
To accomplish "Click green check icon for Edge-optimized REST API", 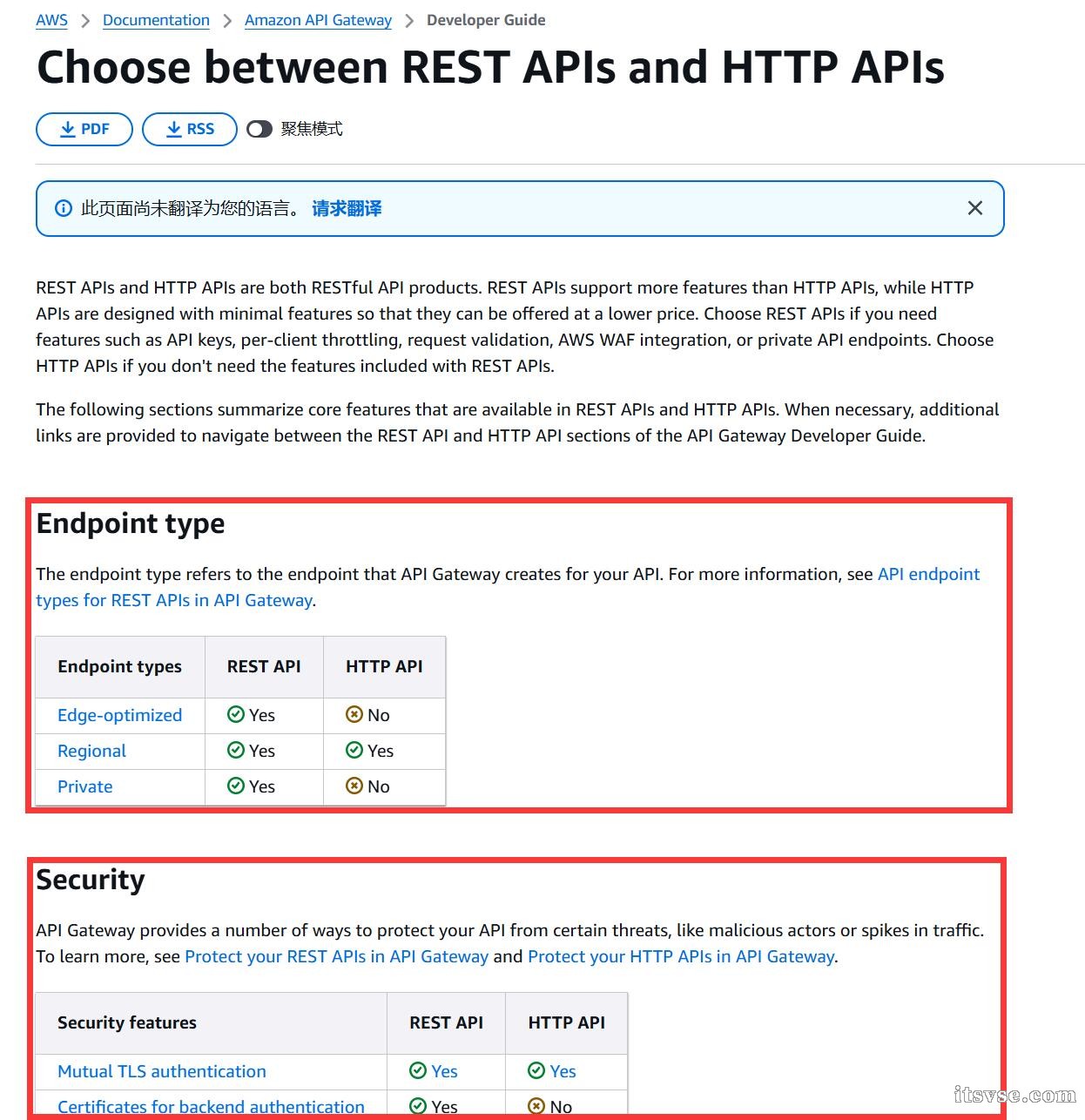I will click(235, 714).
